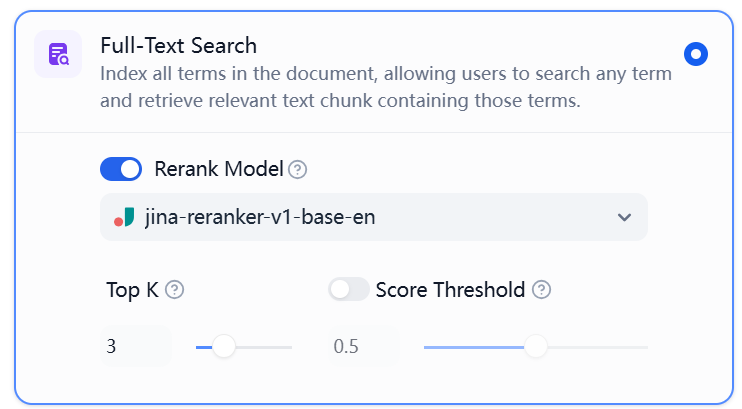Click the Rerank Model help question icon
Image resolution: width=742 pixels, height=409 pixels.
pyautogui.click(x=298, y=169)
